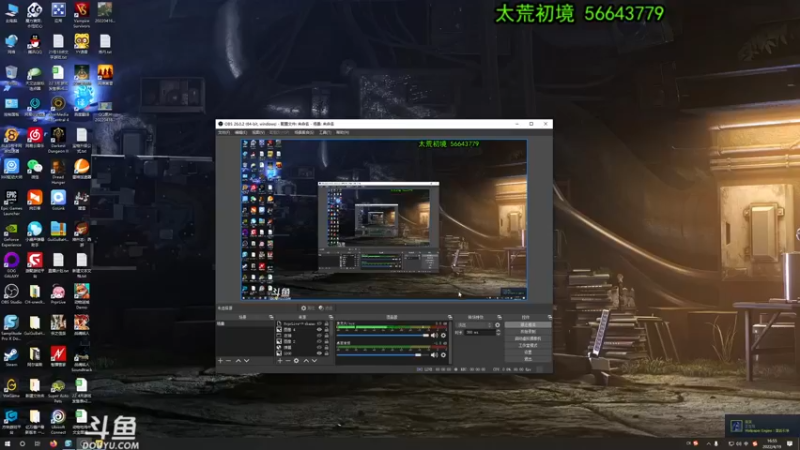Decrease transition duration with the stepper down arrow

pyautogui.click(x=498, y=334)
